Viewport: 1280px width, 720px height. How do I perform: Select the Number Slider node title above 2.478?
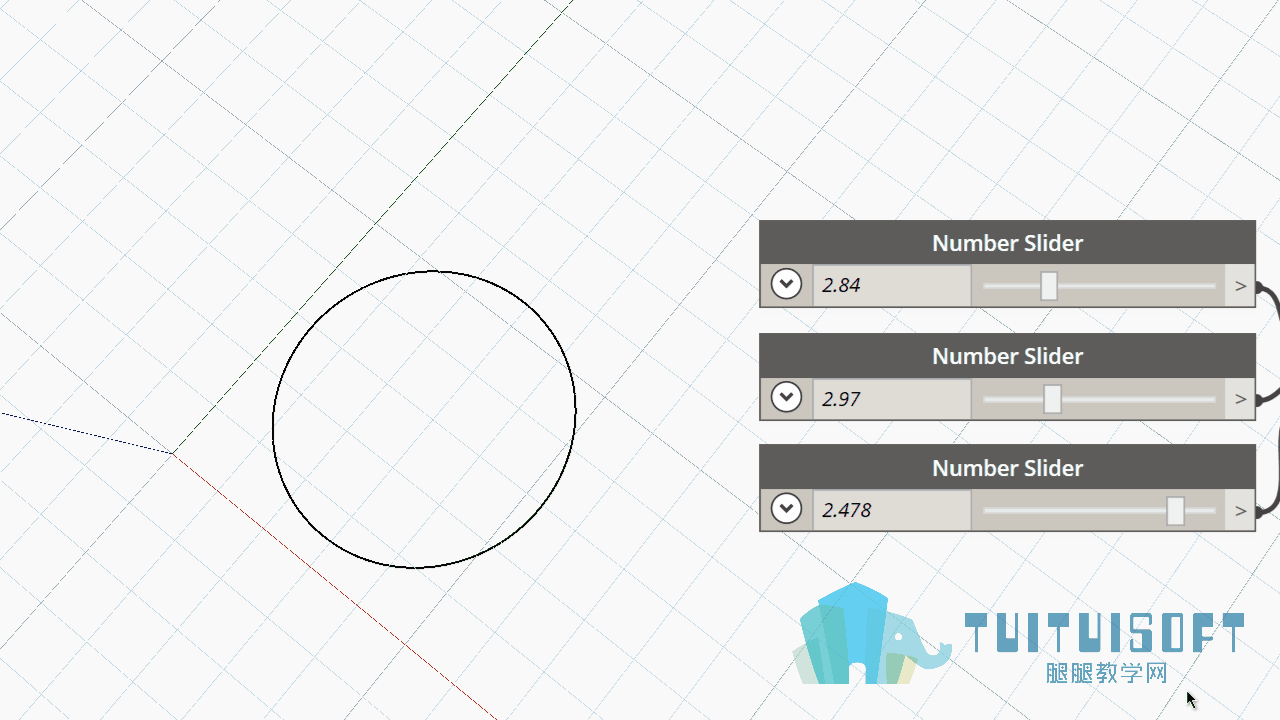[1007, 468]
